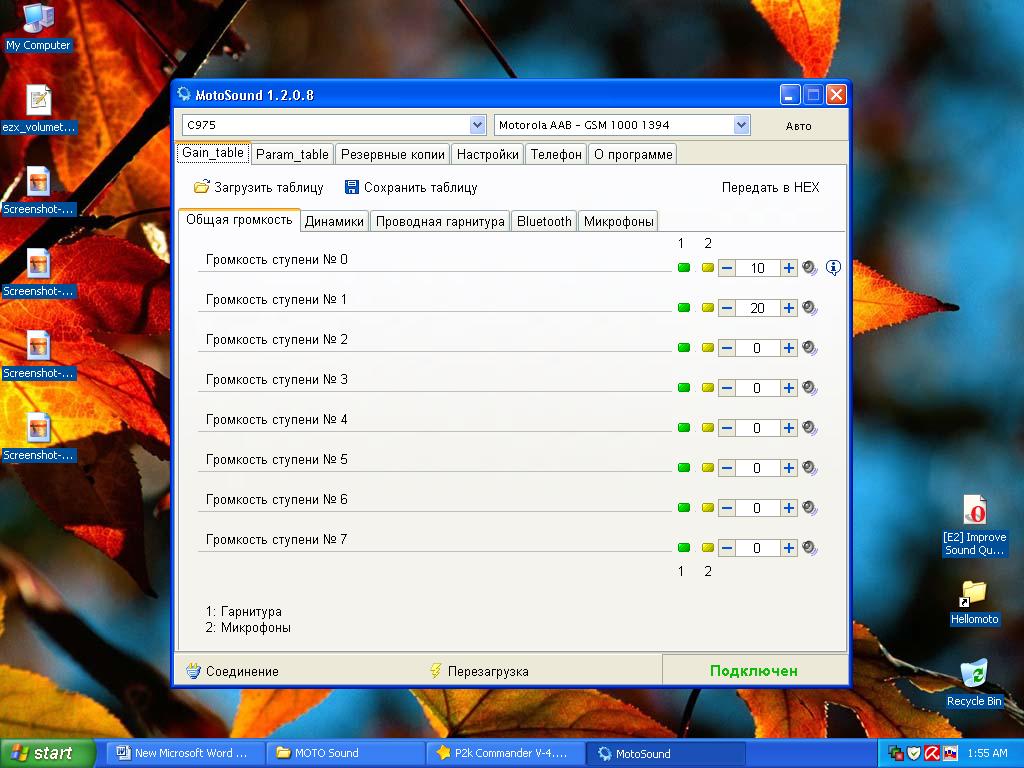1024x768 pixels.
Task: Increase the value of Громкость ступени № 2
Action: (789, 348)
